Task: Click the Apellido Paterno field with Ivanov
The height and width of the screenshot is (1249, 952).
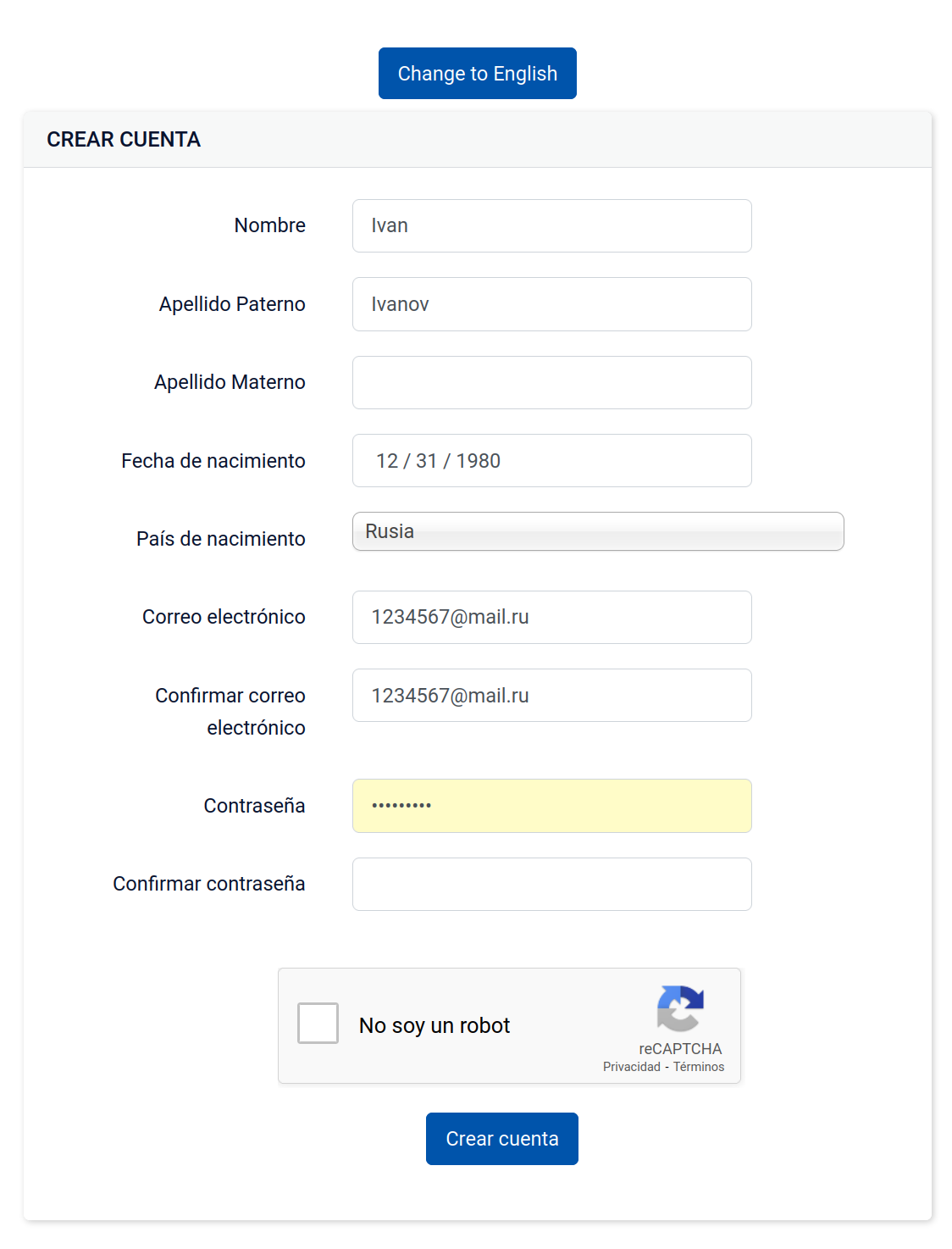Action: point(551,304)
